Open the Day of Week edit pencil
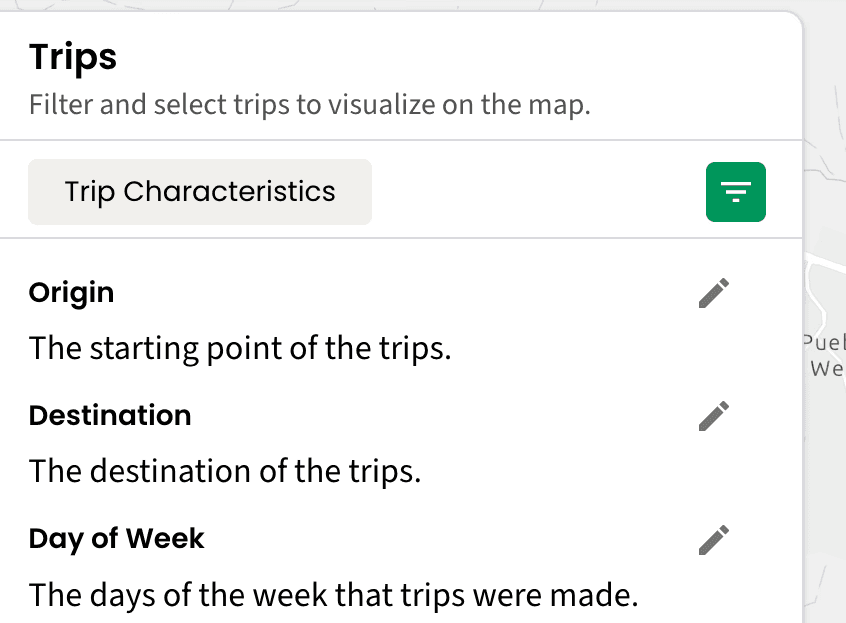Viewport: 846px width, 623px height. (713, 540)
